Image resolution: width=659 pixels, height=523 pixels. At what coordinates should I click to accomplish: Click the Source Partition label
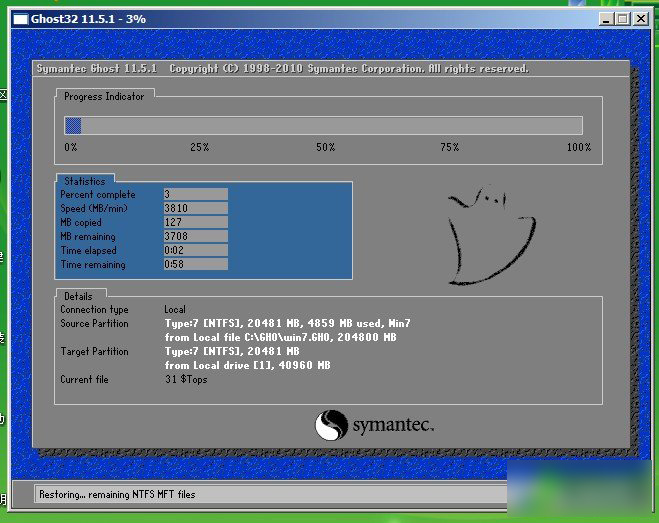point(94,323)
